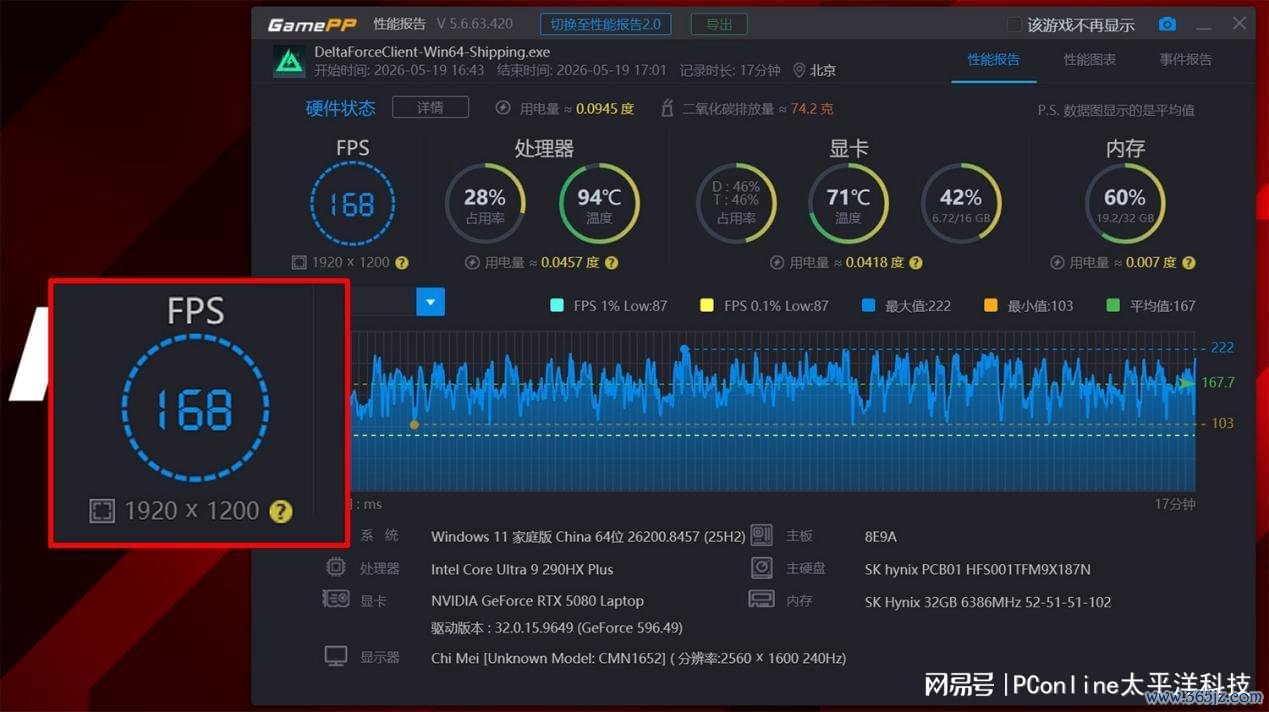
Task: Click CPU power usage icon near 0.0457
Action: [x=473, y=263]
